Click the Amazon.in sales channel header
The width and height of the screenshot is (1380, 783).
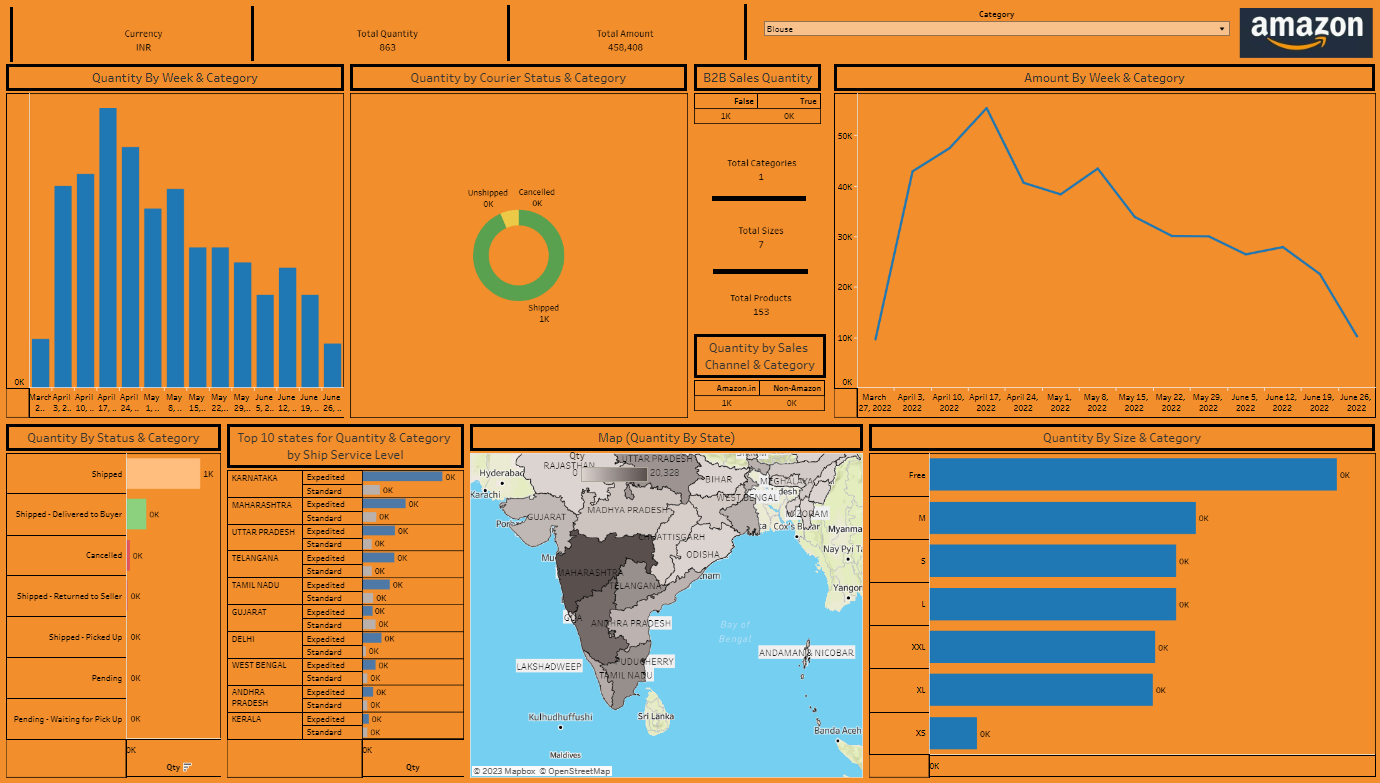[x=727, y=388]
